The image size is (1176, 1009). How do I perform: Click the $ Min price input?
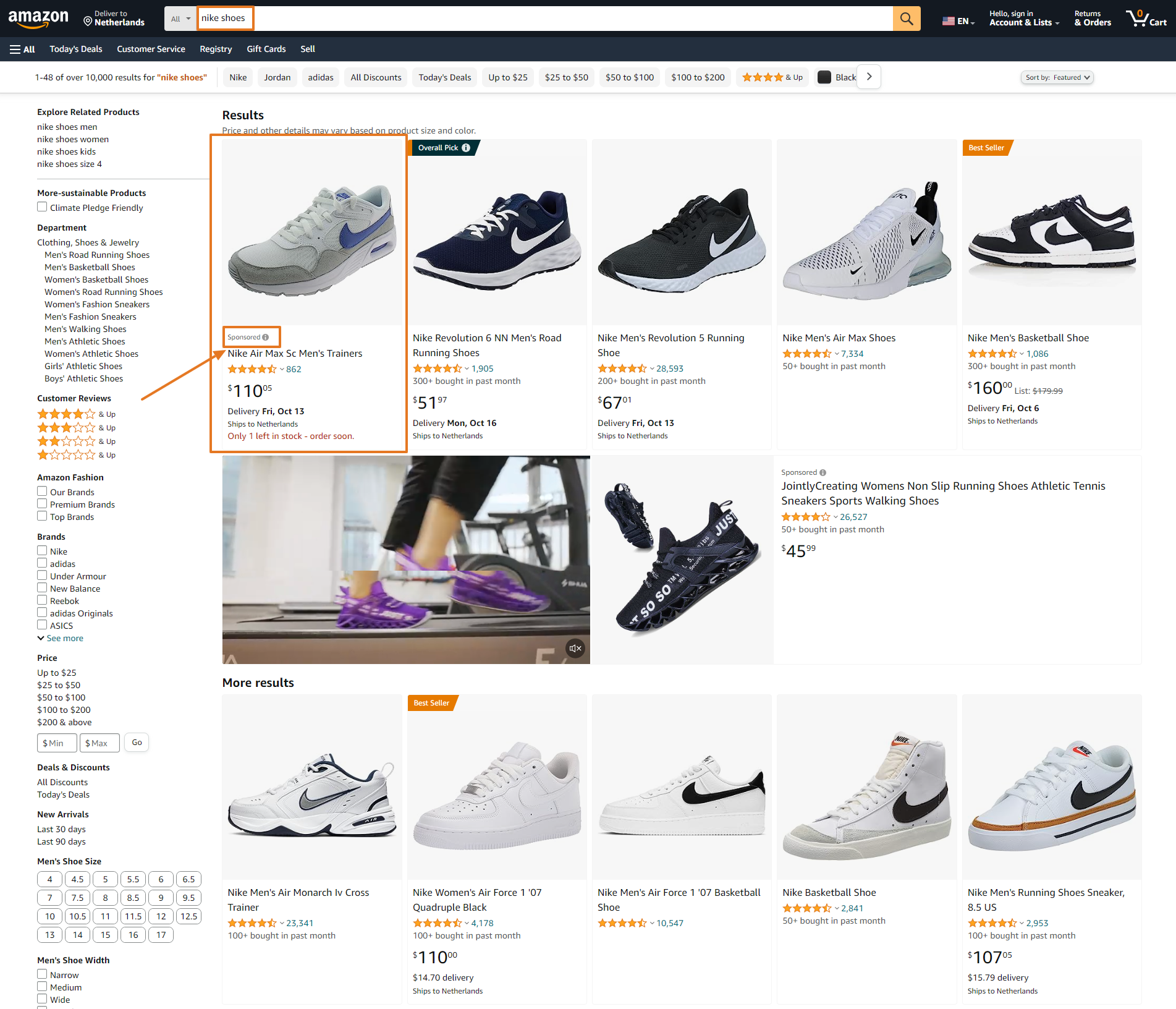pyautogui.click(x=57, y=743)
